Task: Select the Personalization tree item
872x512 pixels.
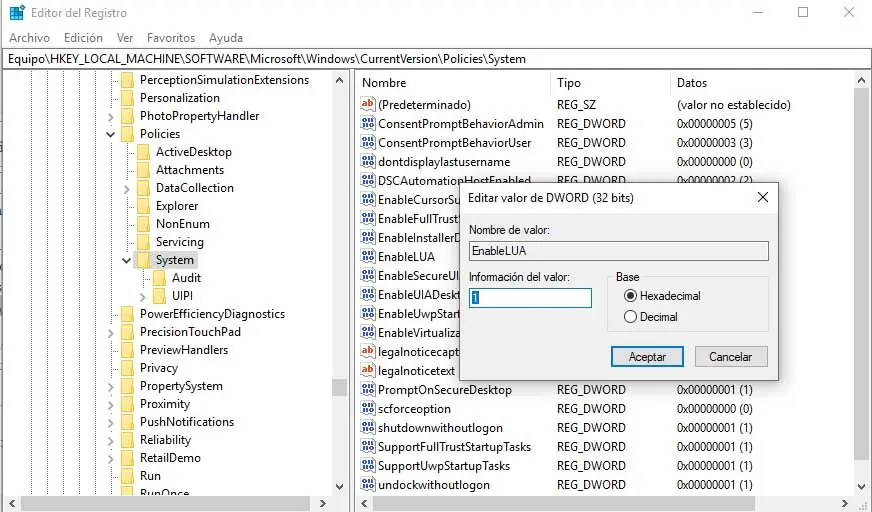Action: point(180,98)
